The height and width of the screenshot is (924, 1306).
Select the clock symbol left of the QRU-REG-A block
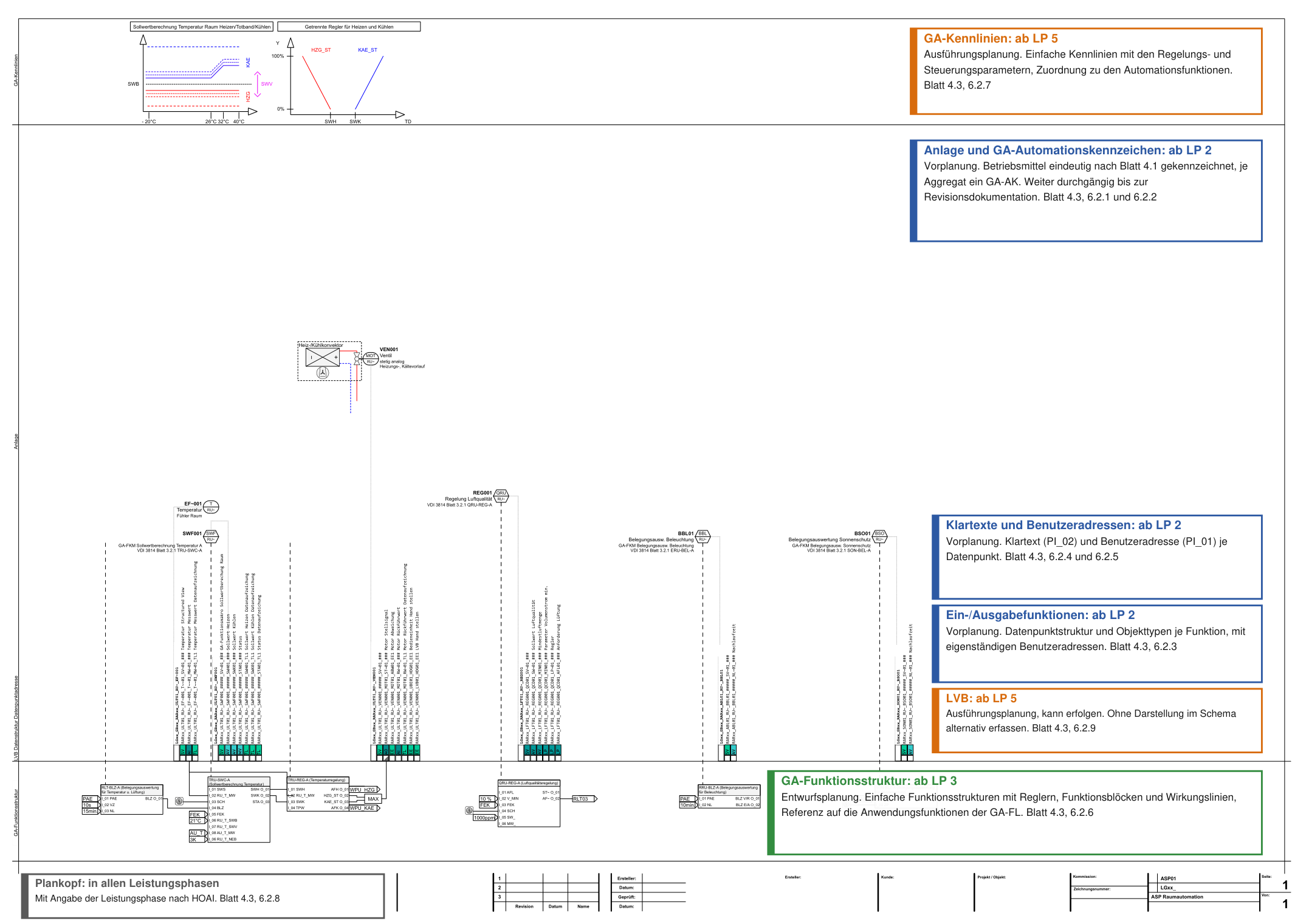pyautogui.click(x=469, y=810)
